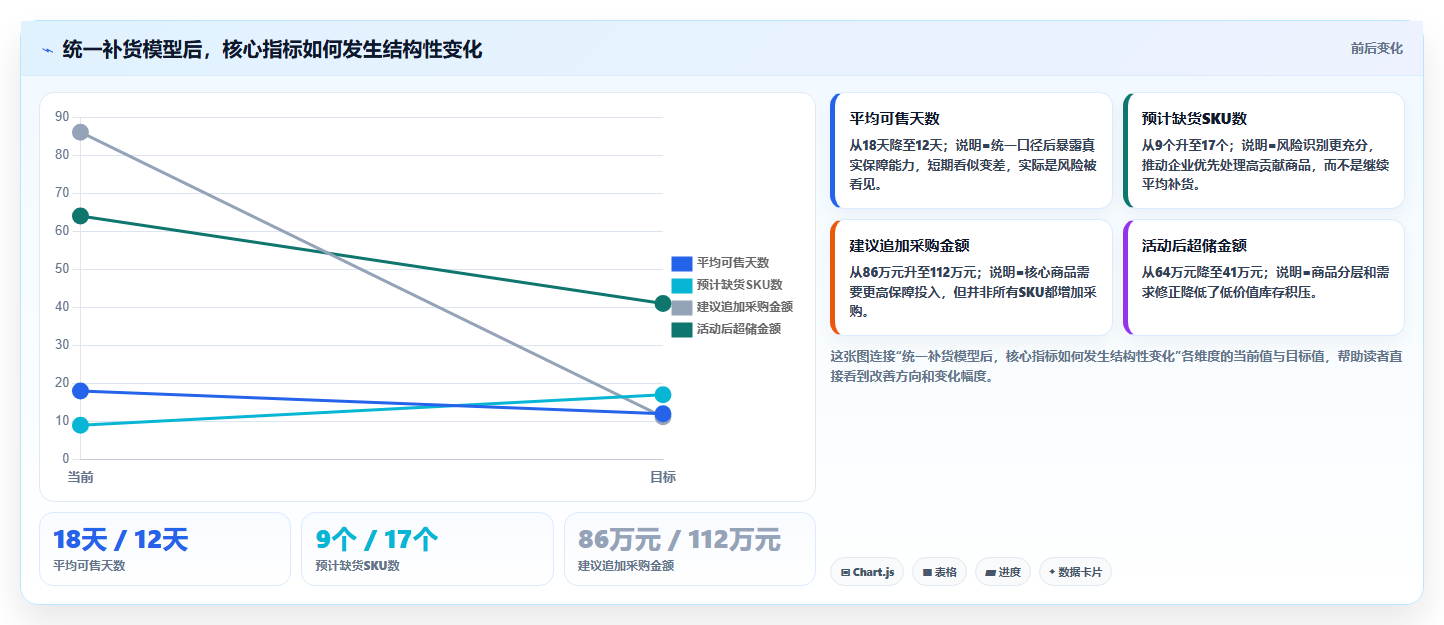Image resolution: width=1444 pixels, height=625 pixels.
Task: Click the 预计缺货SKU数 data point at 当前
Action: click(81, 425)
